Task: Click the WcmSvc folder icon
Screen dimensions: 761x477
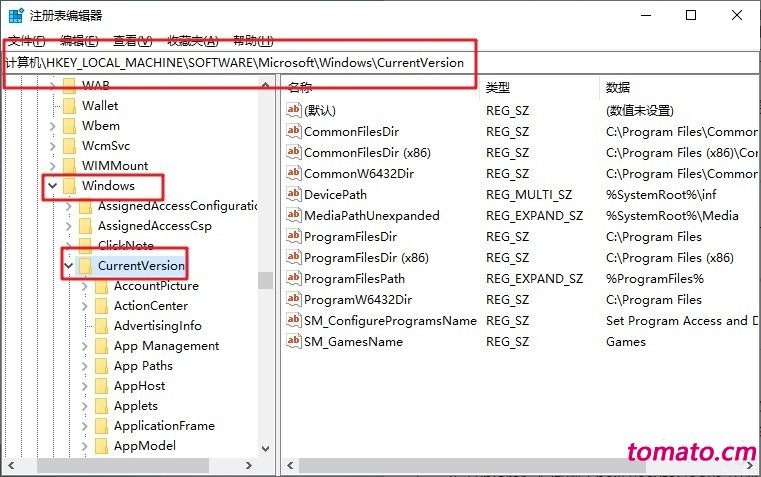Action: pyautogui.click(x=69, y=146)
